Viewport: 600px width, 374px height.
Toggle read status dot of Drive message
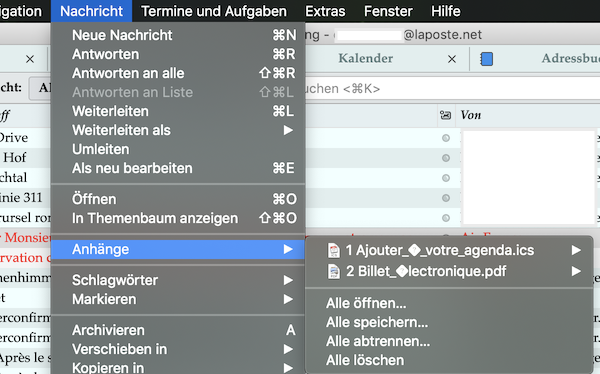(446, 138)
